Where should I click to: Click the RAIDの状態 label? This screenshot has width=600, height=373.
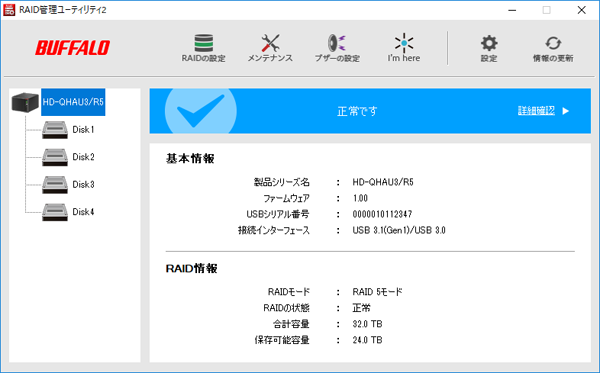pyautogui.click(x=287, y=308)
